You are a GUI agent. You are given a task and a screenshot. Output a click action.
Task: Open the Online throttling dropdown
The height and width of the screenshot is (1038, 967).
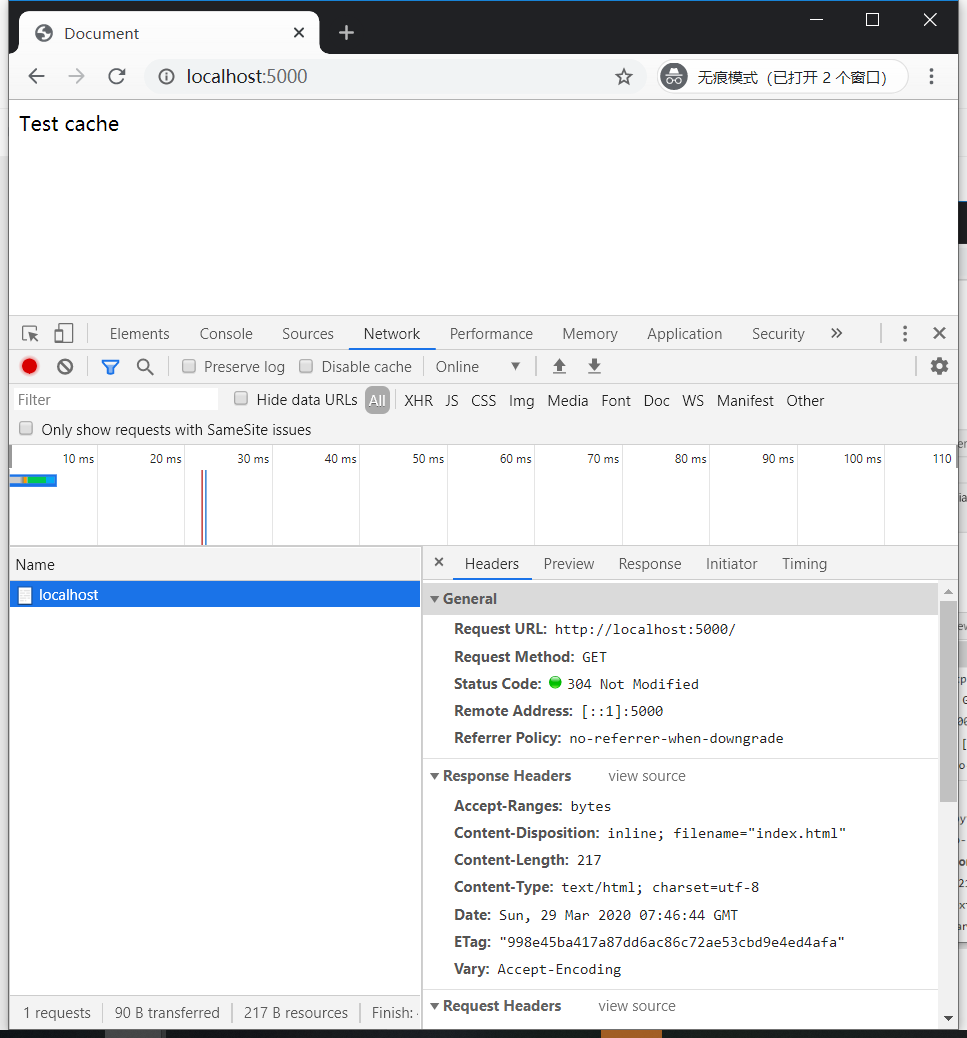coord(478,367)
